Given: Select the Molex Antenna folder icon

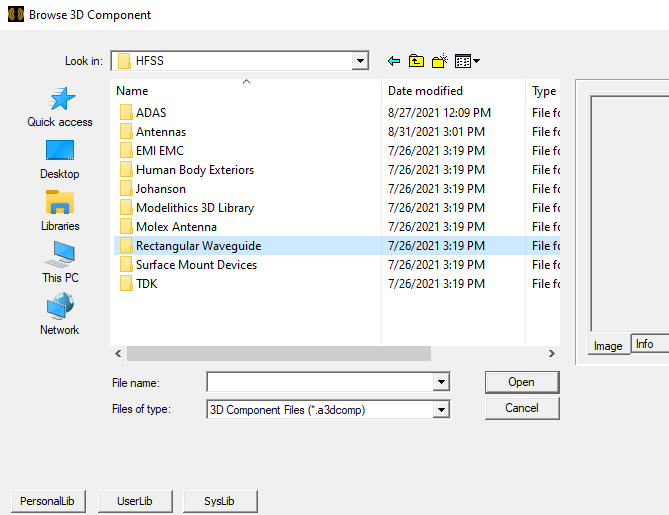Looking at the screenshot, I should pos(126,227).
